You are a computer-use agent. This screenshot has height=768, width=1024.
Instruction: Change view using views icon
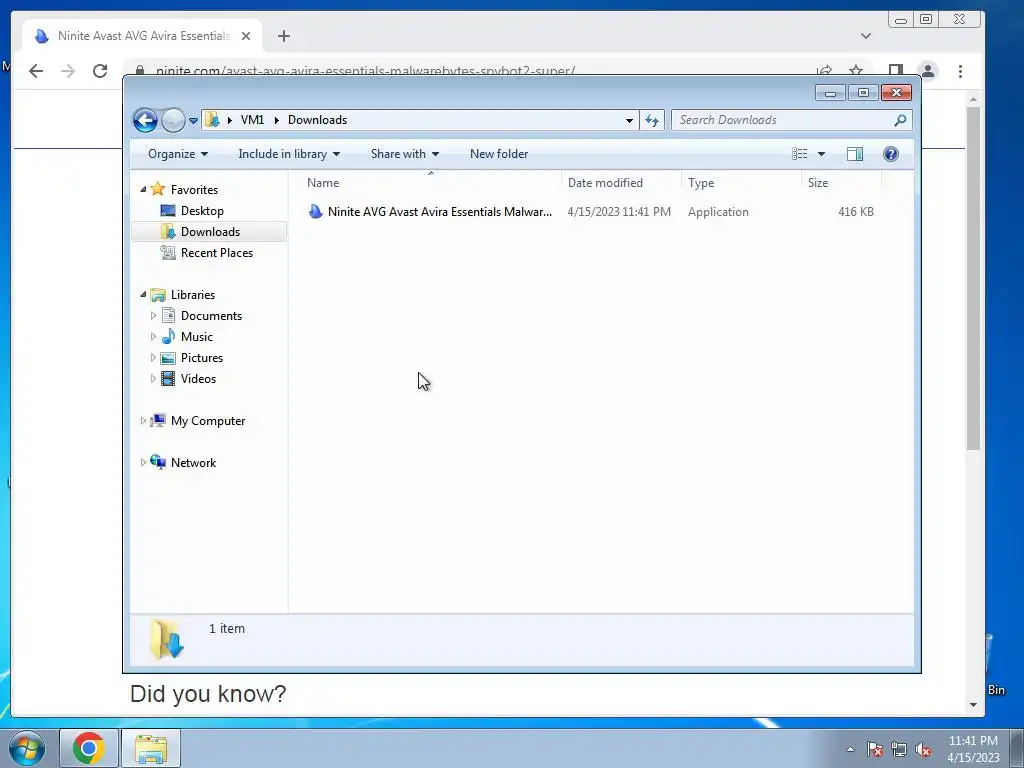pos(799,154)
